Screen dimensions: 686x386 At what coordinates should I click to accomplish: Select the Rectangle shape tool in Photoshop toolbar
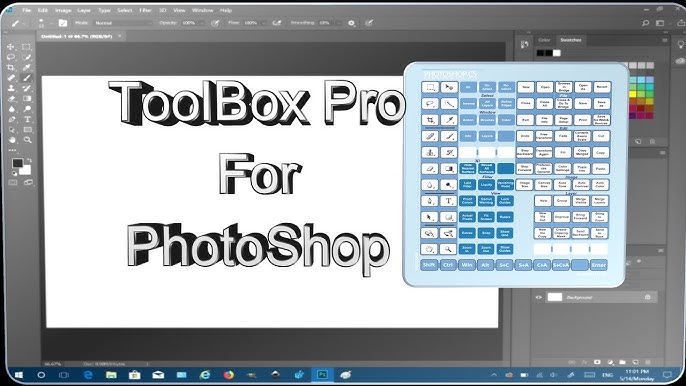pos(27,130)
